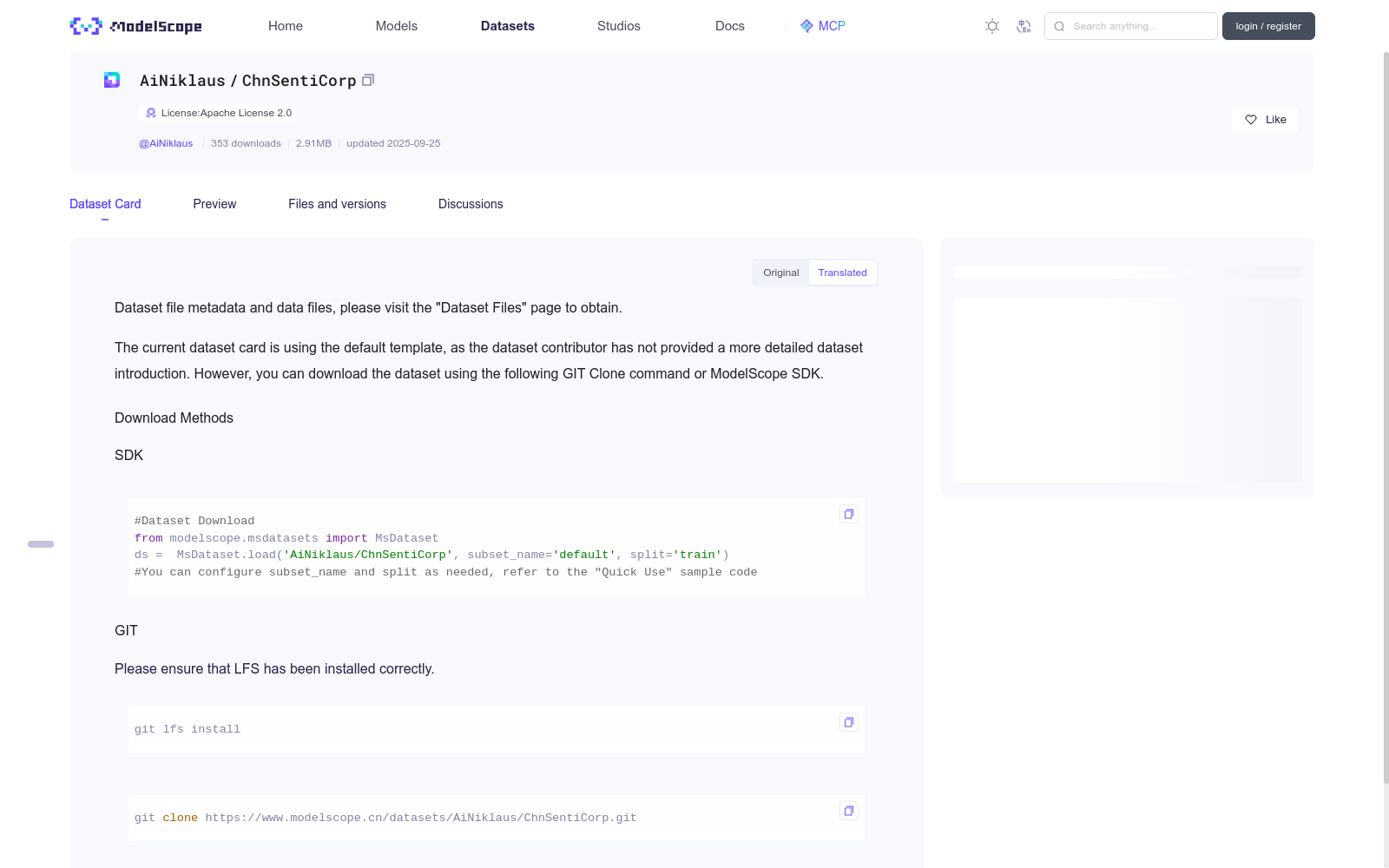The image size is (1389, 868).
Task: Copy the git lfs install command
Action: 849,722
